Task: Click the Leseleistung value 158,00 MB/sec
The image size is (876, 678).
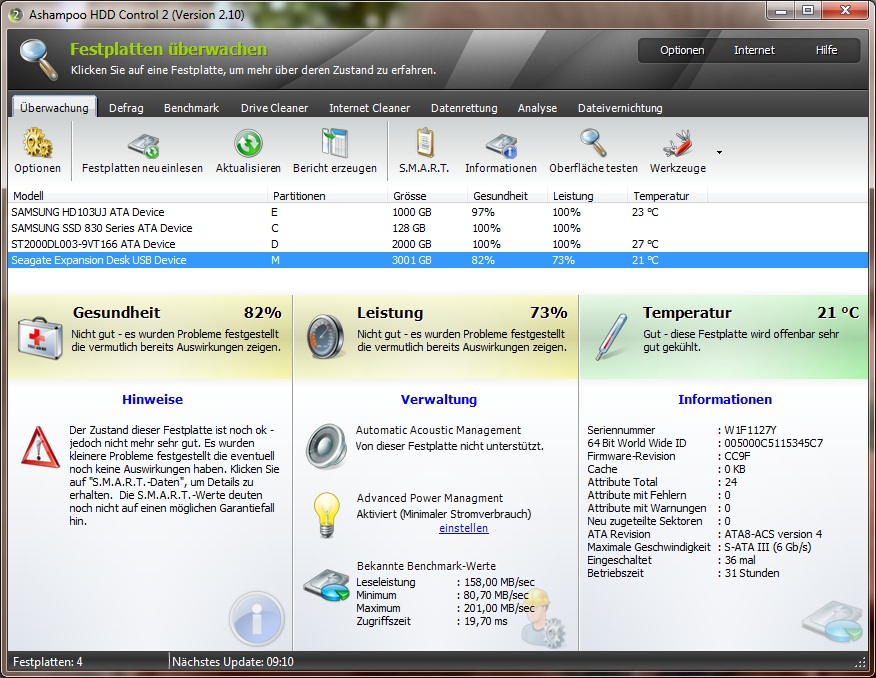Action: click(x=499, y=582)
